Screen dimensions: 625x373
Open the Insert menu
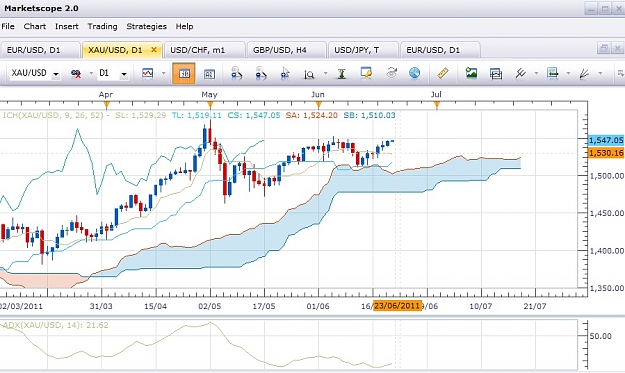click(67, 26)
